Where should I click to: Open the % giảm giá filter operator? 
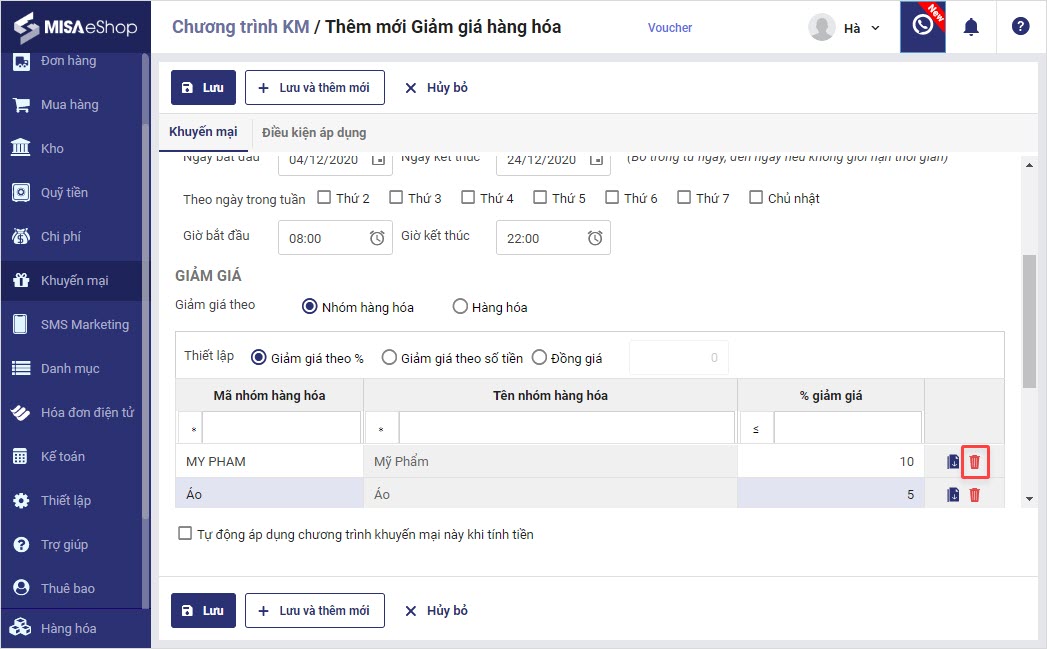pyautogui.click(x=755, y=429)
